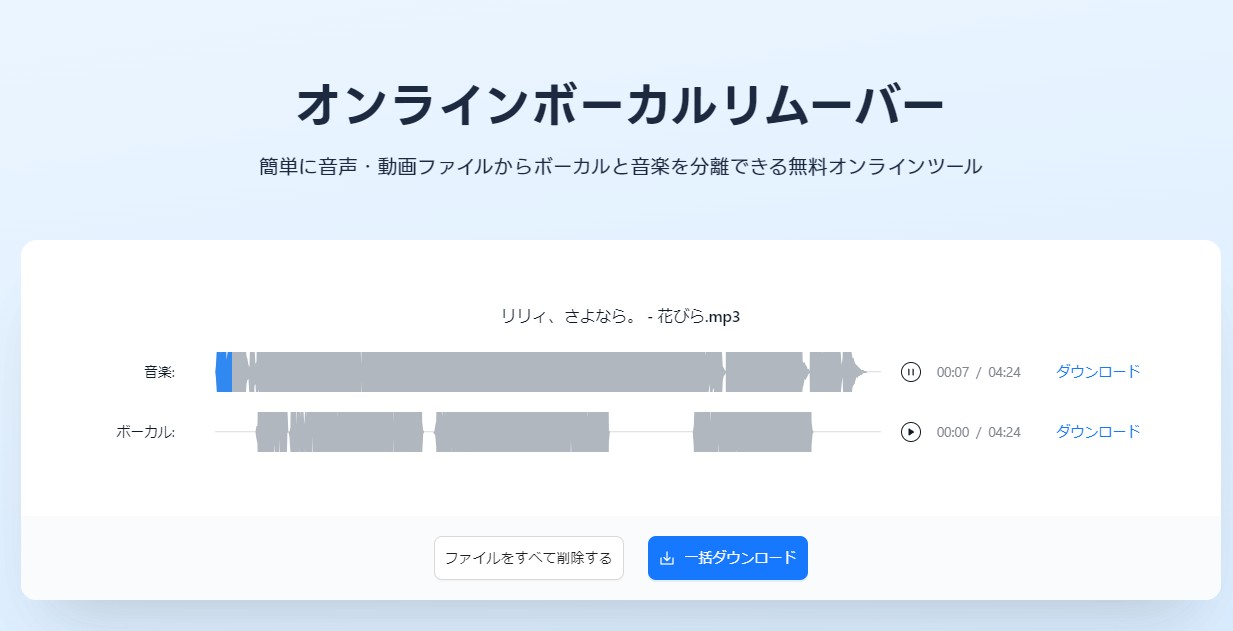
Task: Download the 音楽 track via ダウンロード link
Action: (1097, 372)
